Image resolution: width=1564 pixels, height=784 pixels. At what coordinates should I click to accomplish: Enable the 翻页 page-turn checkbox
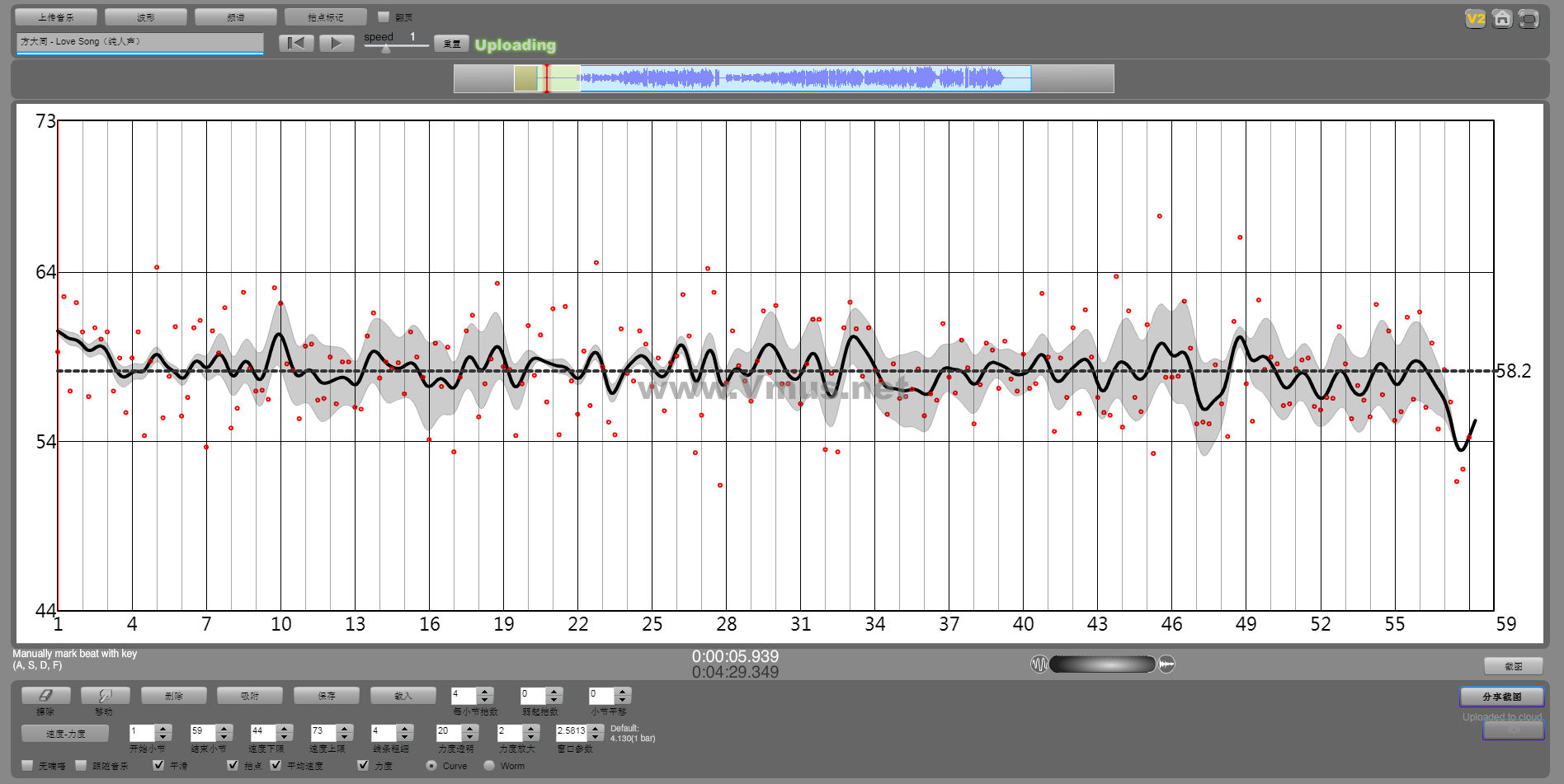pos(384,16)
